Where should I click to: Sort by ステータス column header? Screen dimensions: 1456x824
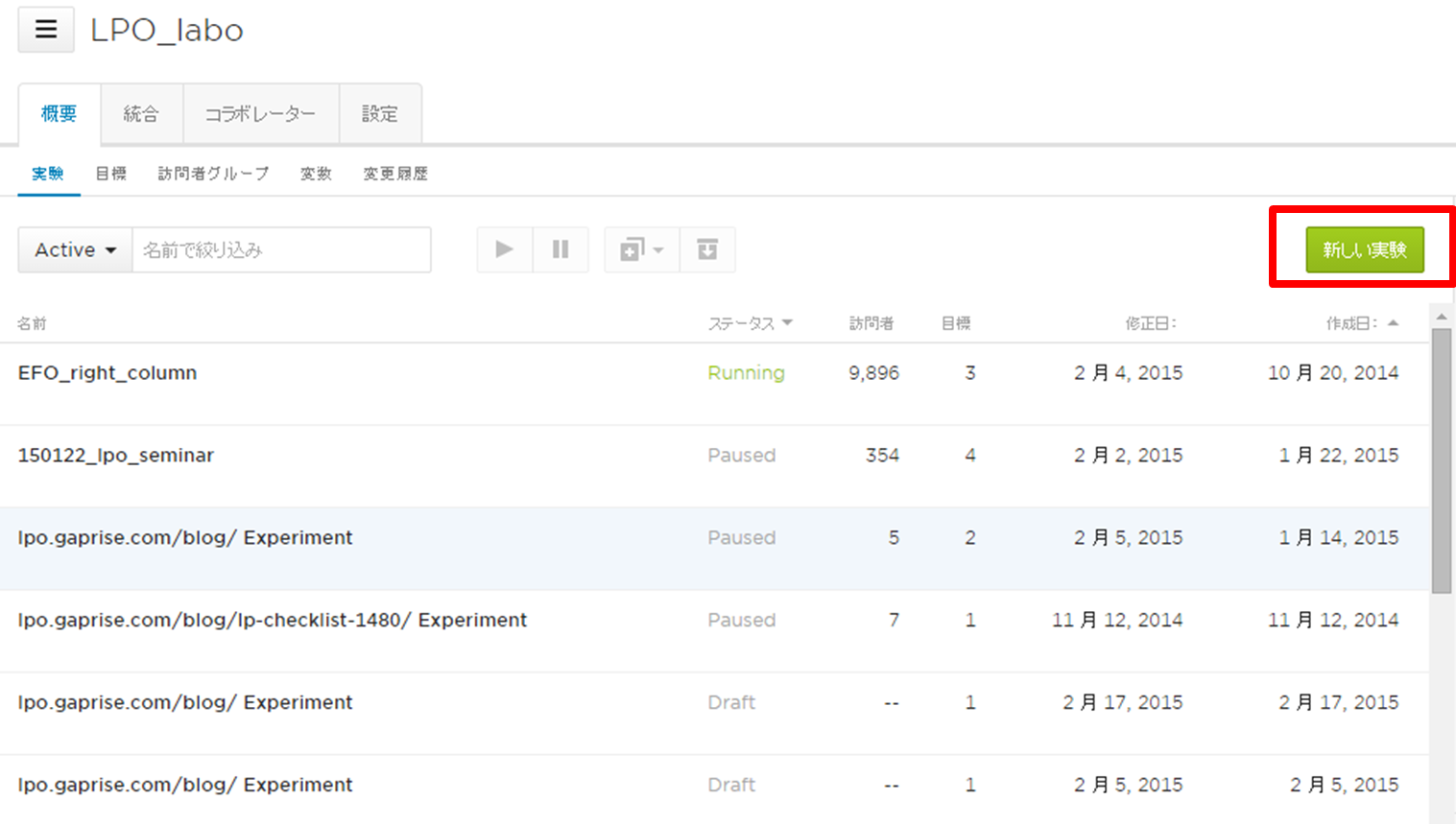(750, 323)
